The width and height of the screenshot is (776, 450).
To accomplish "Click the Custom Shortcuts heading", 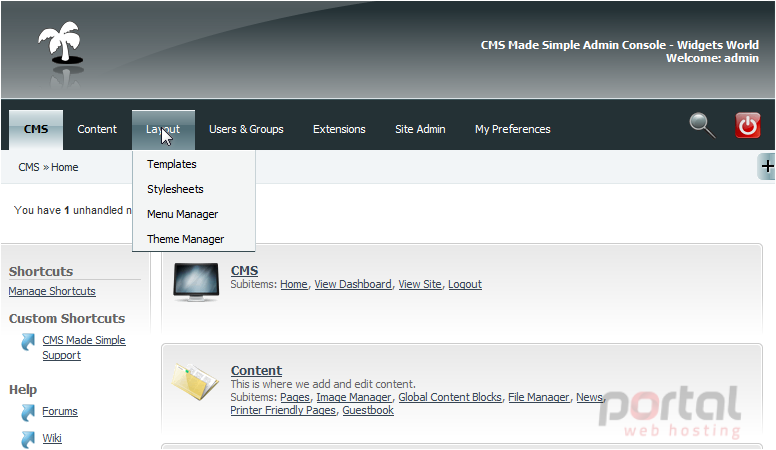I will tap(67, 318).
